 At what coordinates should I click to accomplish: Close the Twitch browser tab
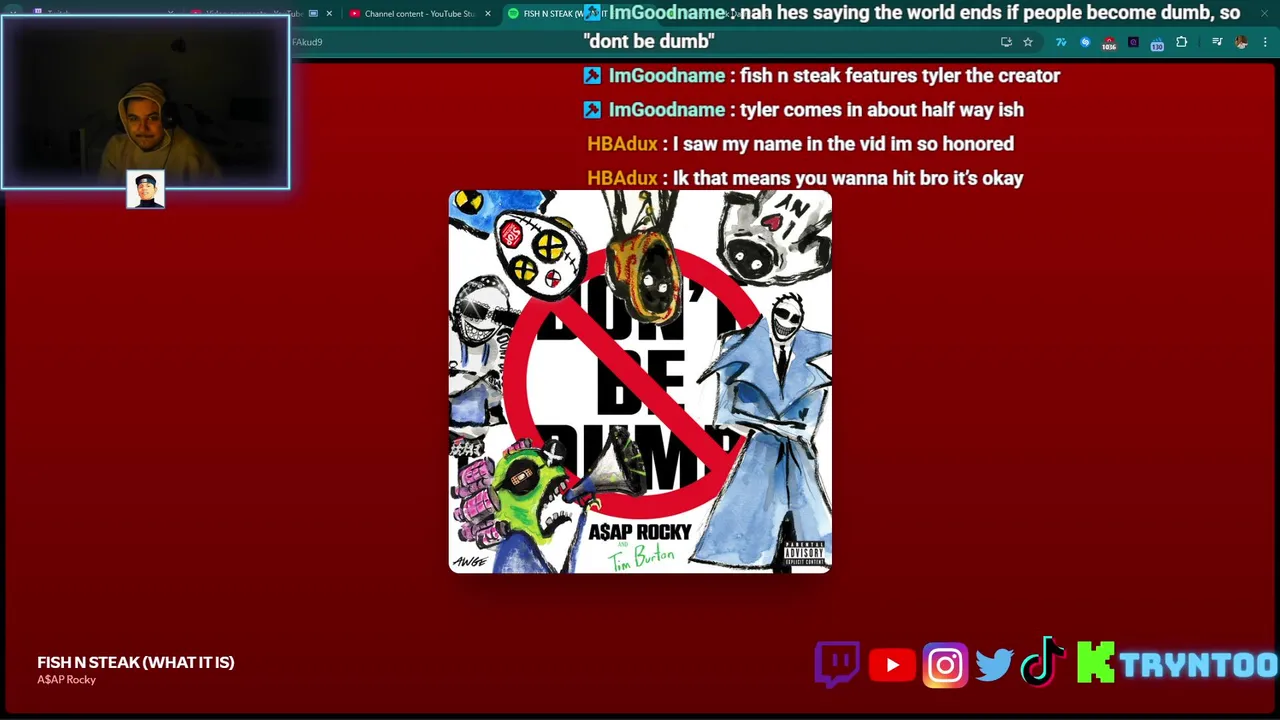171,14
